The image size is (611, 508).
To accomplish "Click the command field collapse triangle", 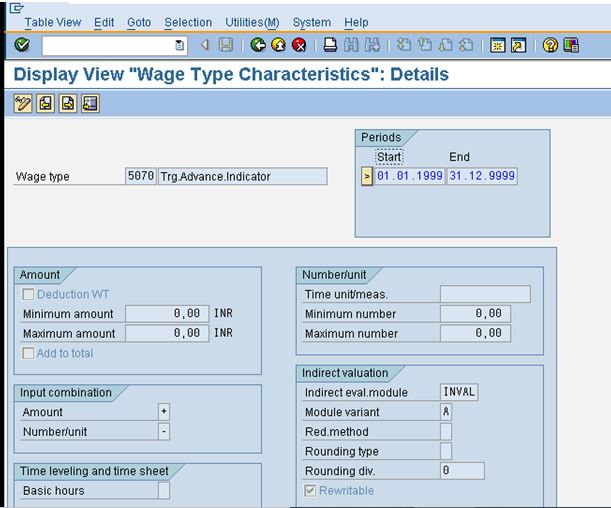I will point(205,45).
